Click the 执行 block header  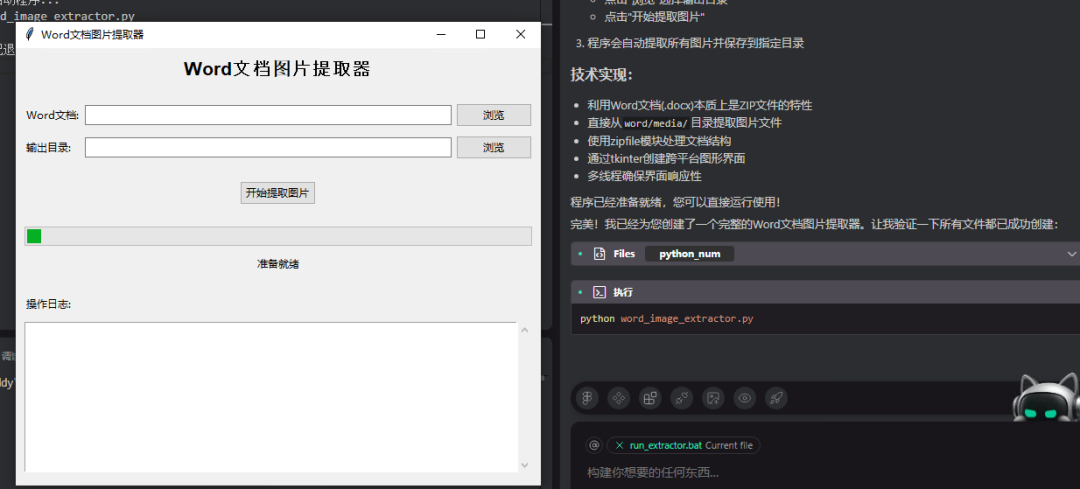click(x=825, y=292)
